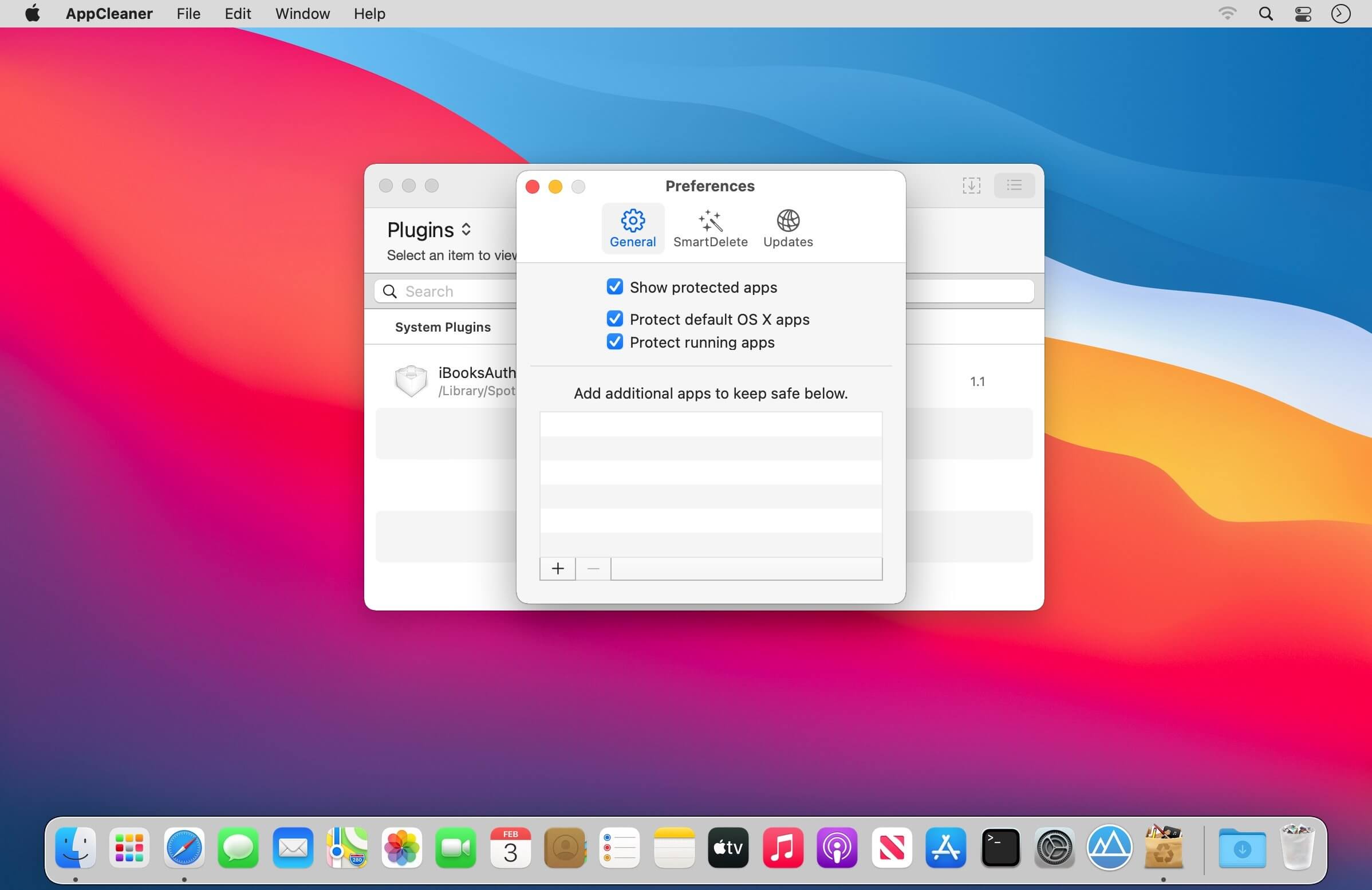This screenshot has height=890, width=1372.
Task: Click the Updates globe icon
Action: pos(787,220)
